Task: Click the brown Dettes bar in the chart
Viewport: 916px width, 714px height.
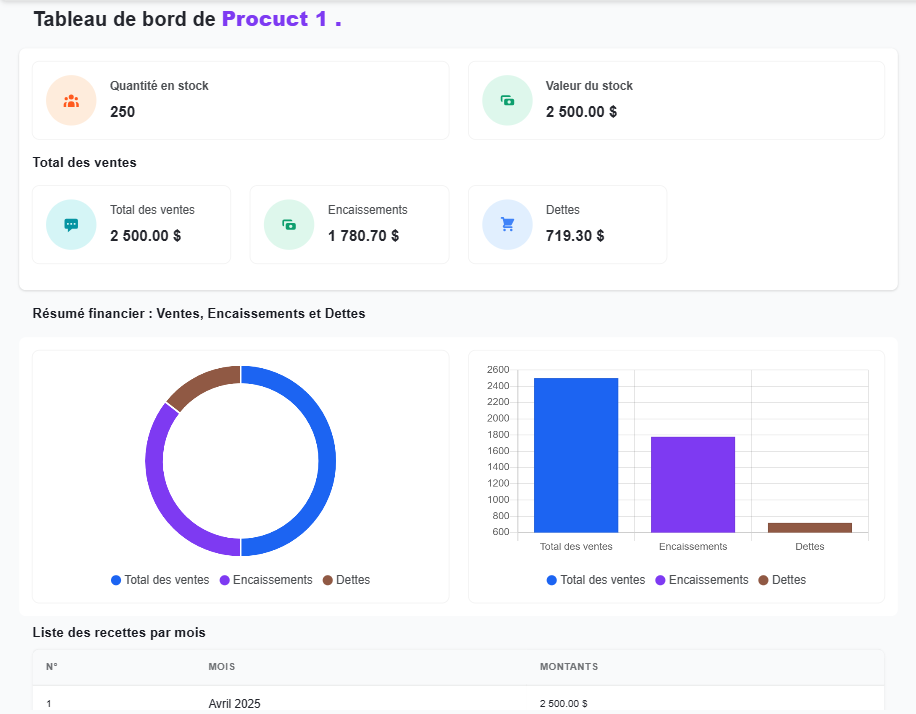Action: [x=810, y=527]
